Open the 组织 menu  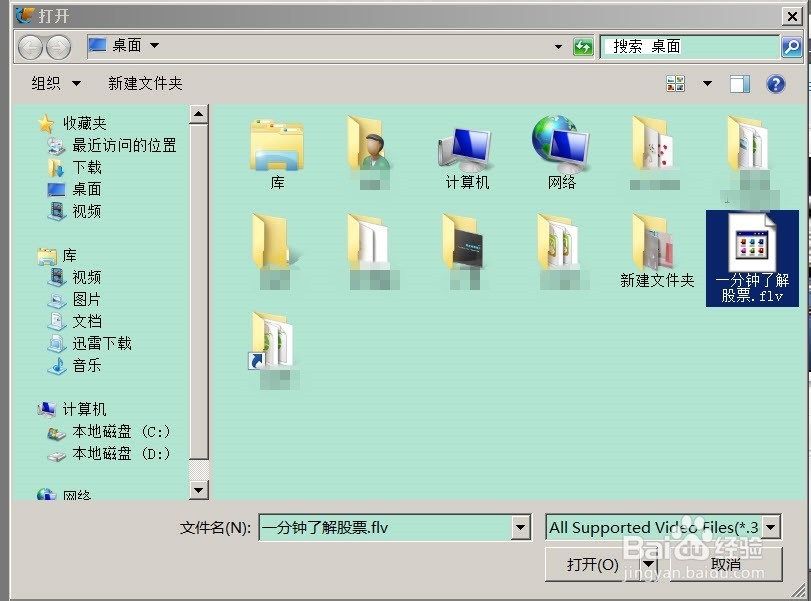tap(47, 83)
